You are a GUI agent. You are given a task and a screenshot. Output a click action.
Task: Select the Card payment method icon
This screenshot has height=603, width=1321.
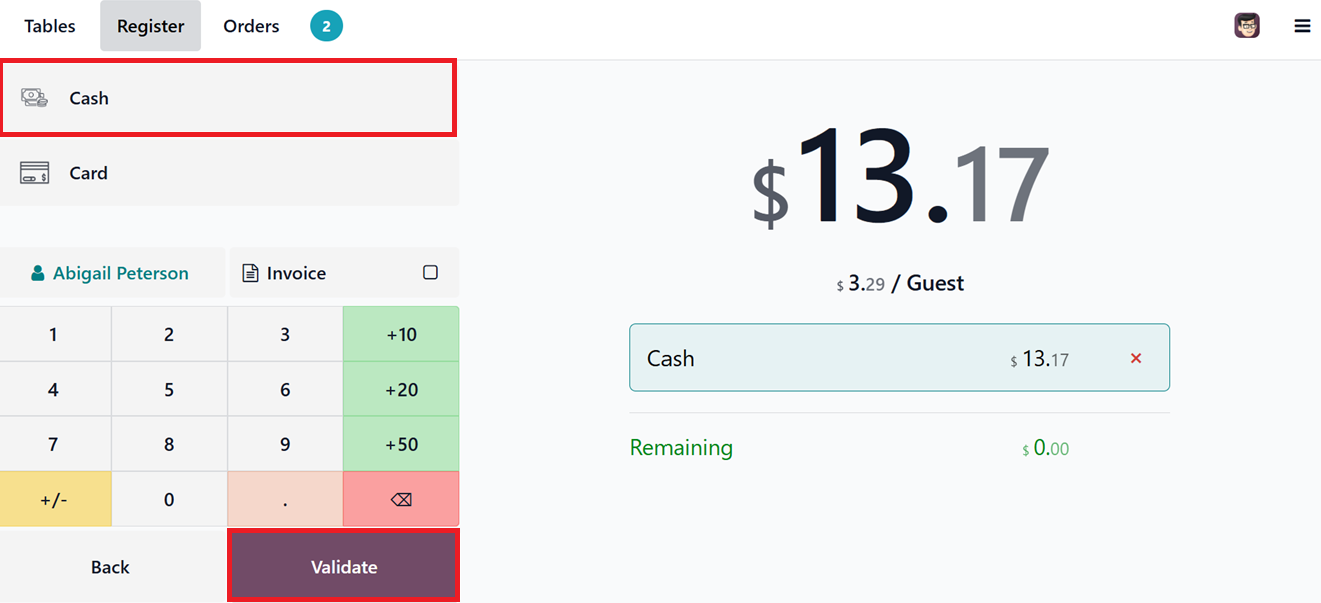[x=34, y=173]
